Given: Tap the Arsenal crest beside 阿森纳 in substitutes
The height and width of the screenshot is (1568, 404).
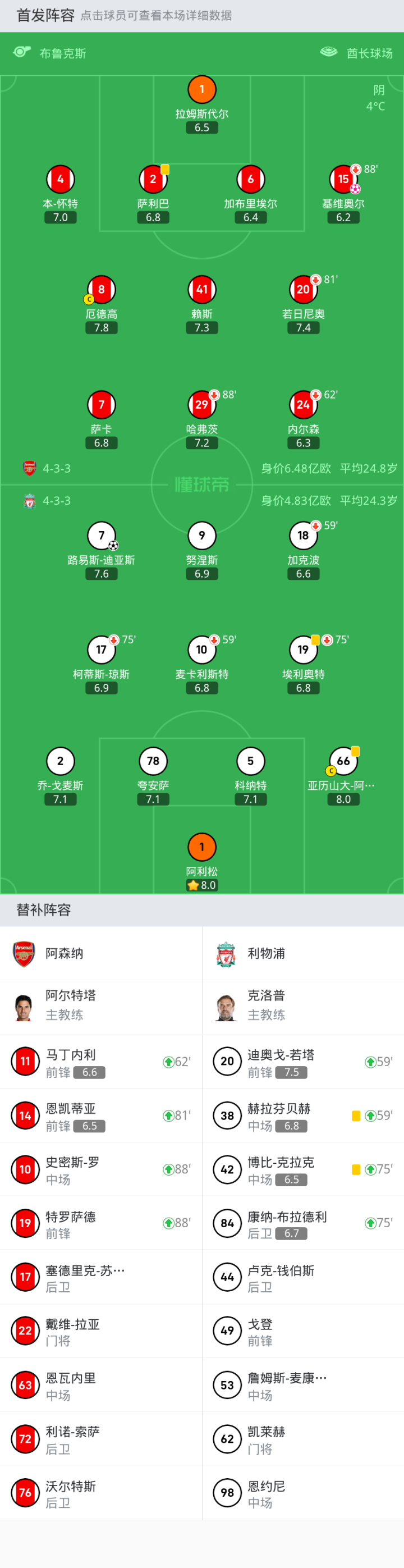Looking at the screenshot, I should pyautogui.click(x=24, y=953).
